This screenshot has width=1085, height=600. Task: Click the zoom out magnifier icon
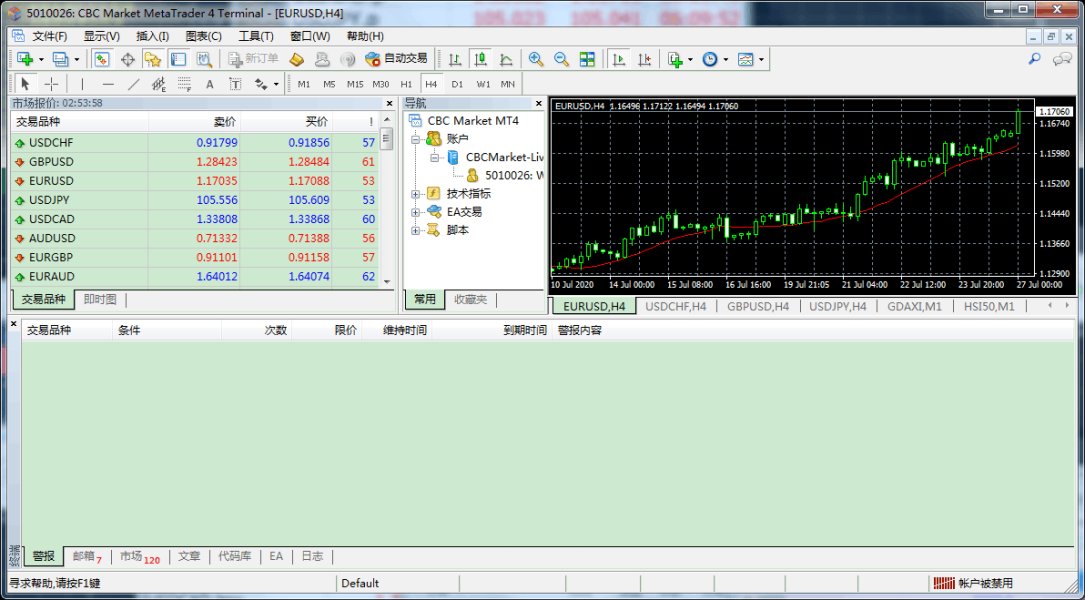coord(561,59)
